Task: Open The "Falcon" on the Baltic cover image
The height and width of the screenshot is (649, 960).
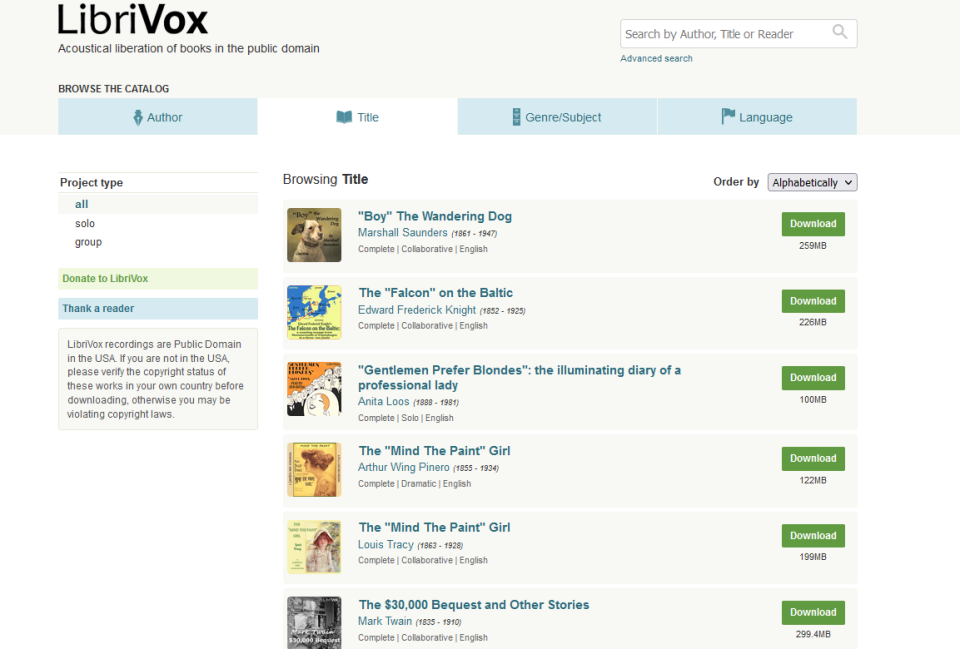Action: tap(314, 312)
